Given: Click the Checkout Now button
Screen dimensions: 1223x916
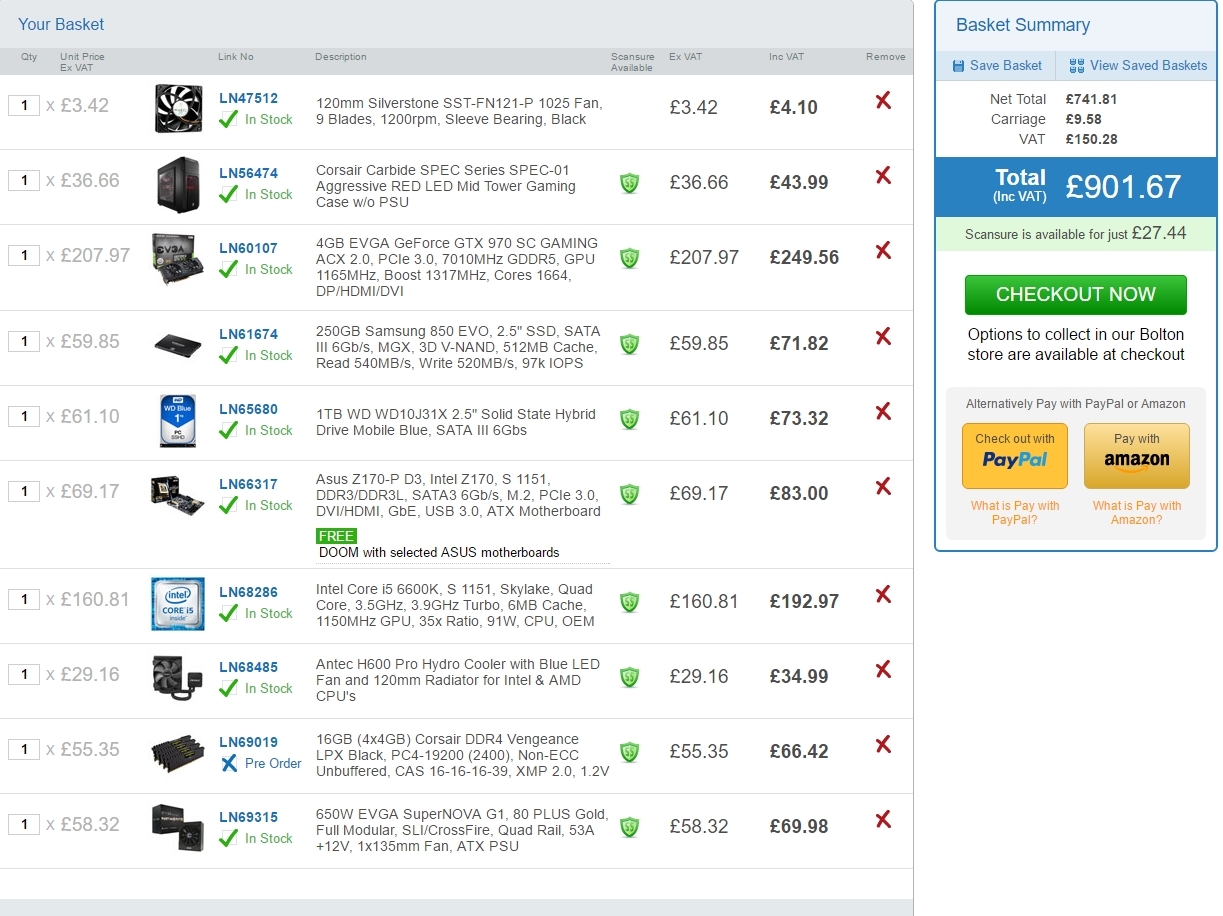Looking at the screenshot, I should point(1076,295).
